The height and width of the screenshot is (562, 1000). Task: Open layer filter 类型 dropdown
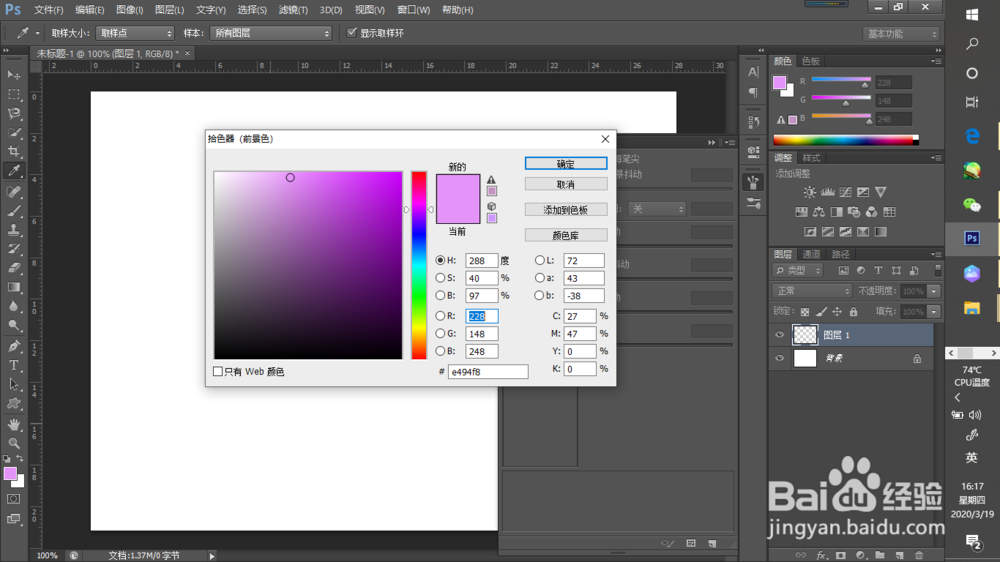(x=798, y=270)
